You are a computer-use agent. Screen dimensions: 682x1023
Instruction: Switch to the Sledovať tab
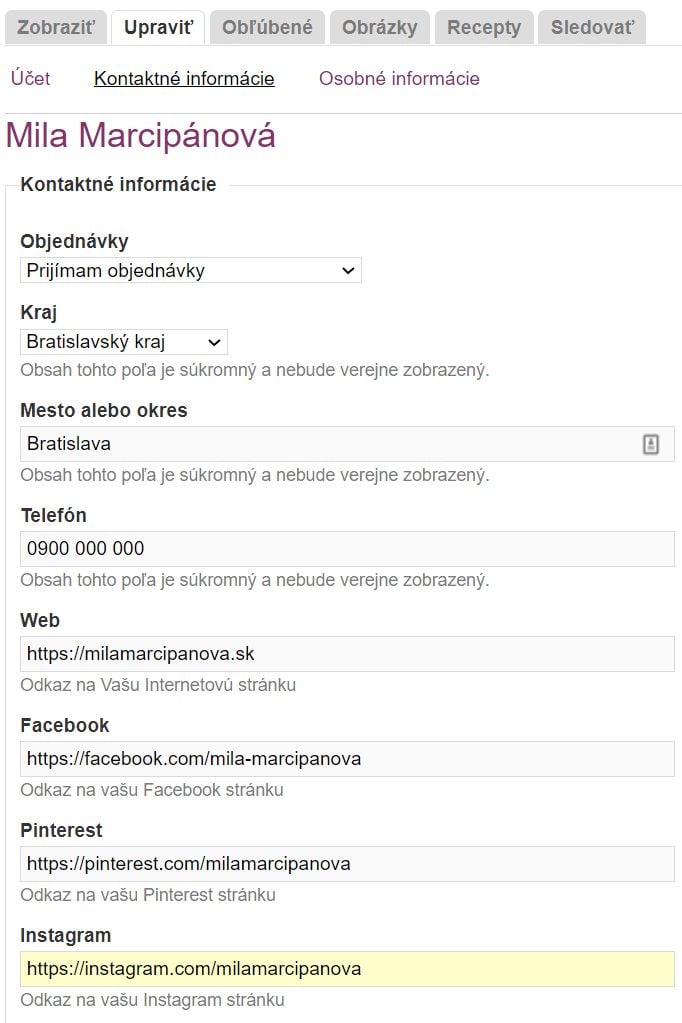tap(592, 27)
